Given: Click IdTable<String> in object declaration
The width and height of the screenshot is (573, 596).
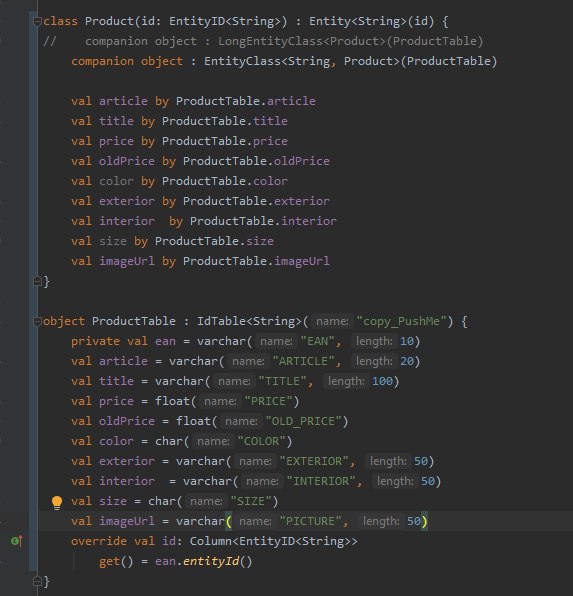Looking at the screenshot, I should pyautogui.click(x=249, y=322).
